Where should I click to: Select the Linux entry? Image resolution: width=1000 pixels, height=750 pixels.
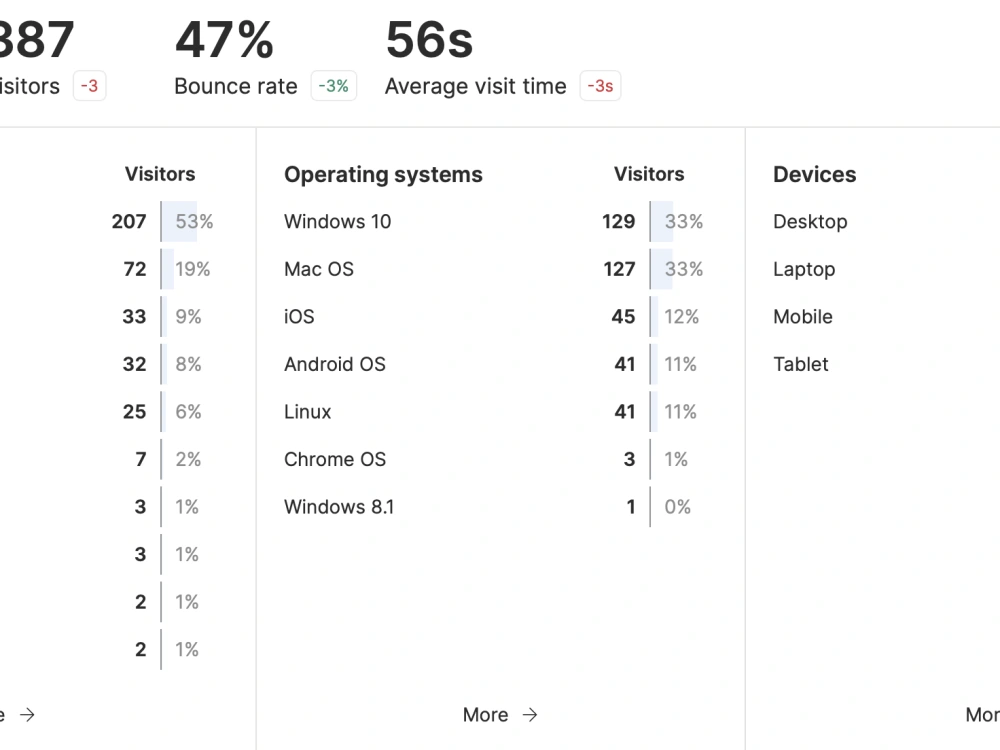pyautogui.click(x=307, y=411)
